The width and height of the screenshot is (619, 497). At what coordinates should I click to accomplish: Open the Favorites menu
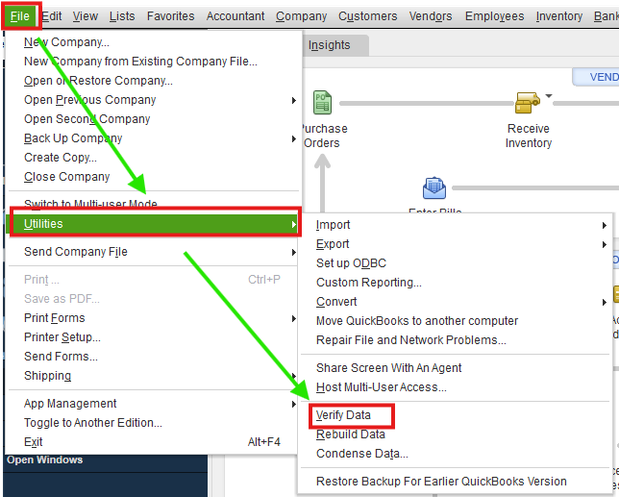(171, 16)
